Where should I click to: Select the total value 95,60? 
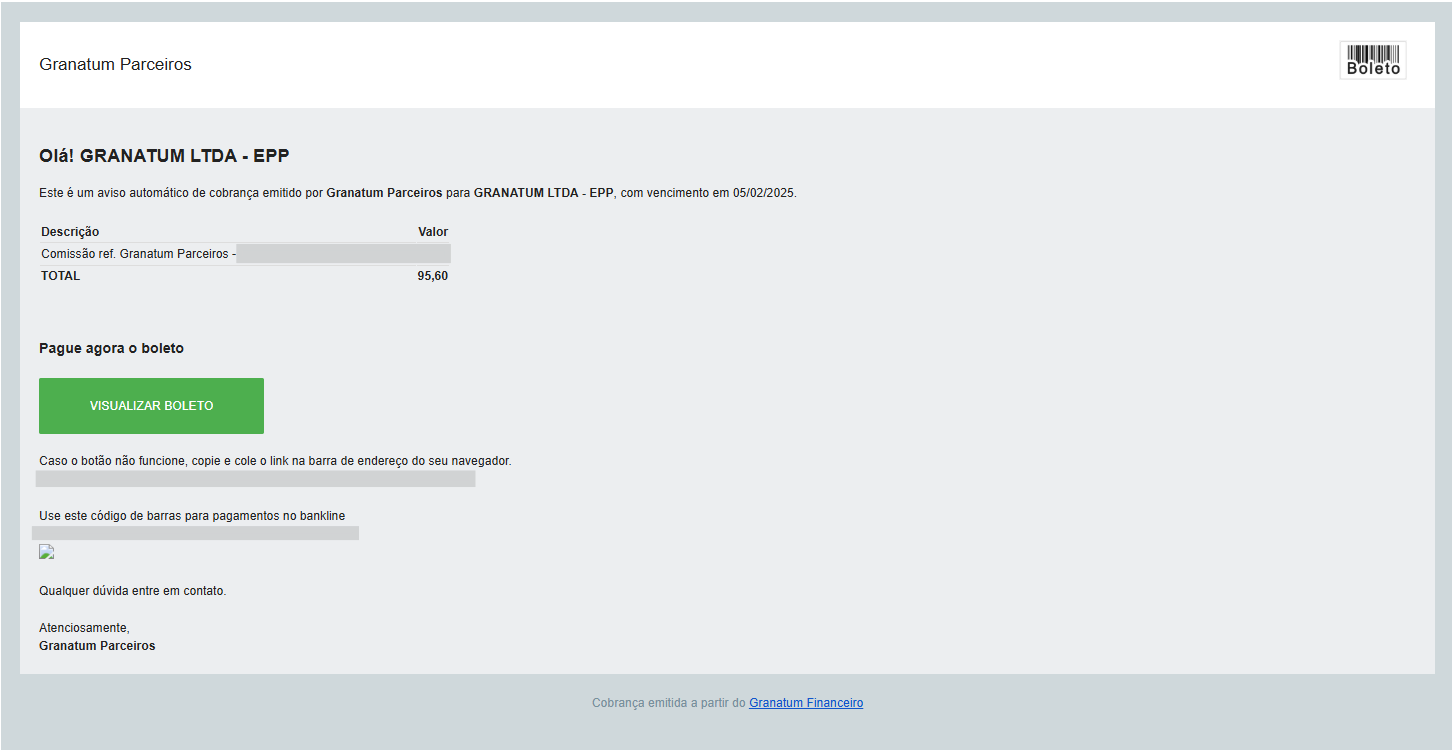(433, 276)
